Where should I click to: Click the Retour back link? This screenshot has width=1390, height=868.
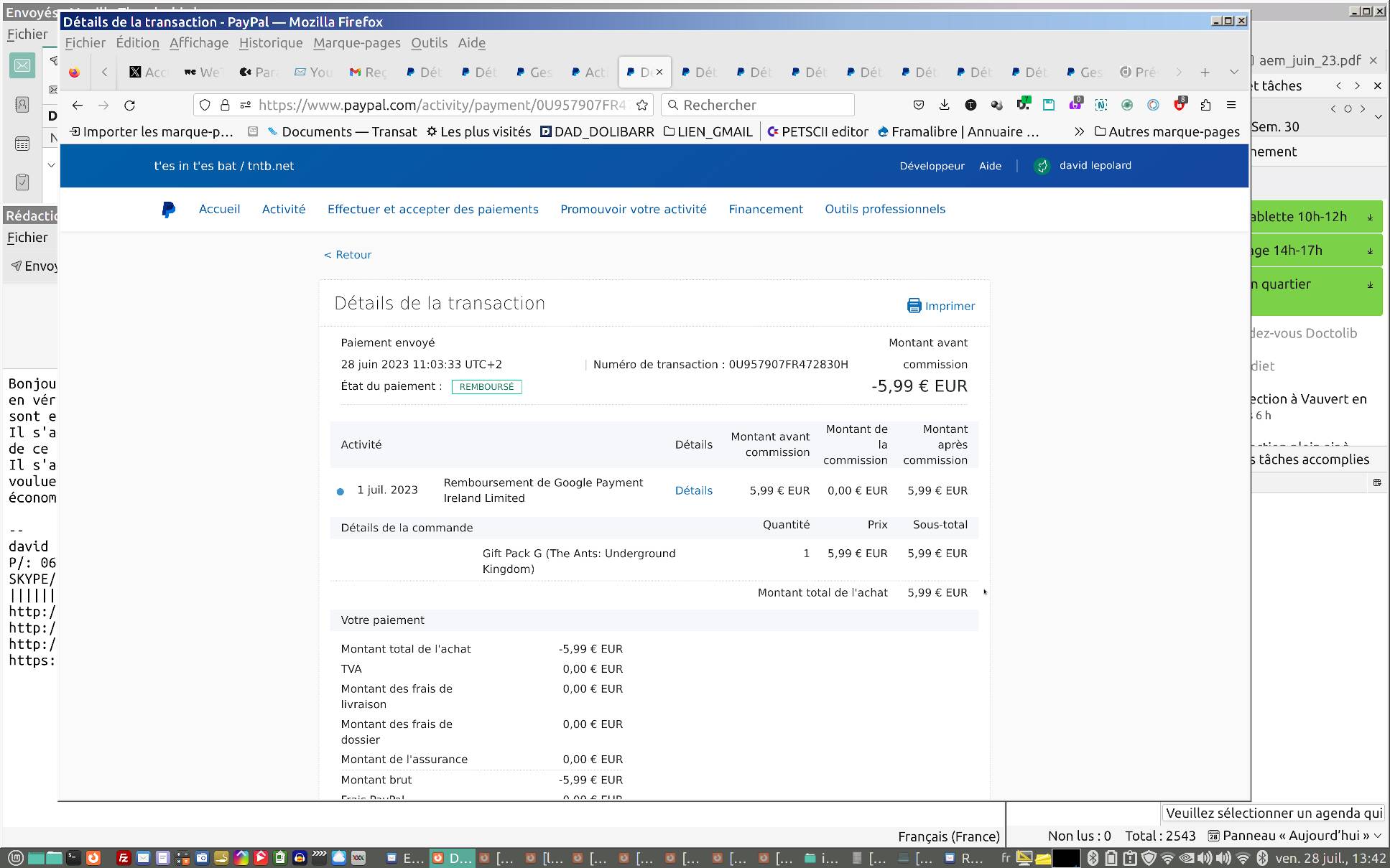348,255
